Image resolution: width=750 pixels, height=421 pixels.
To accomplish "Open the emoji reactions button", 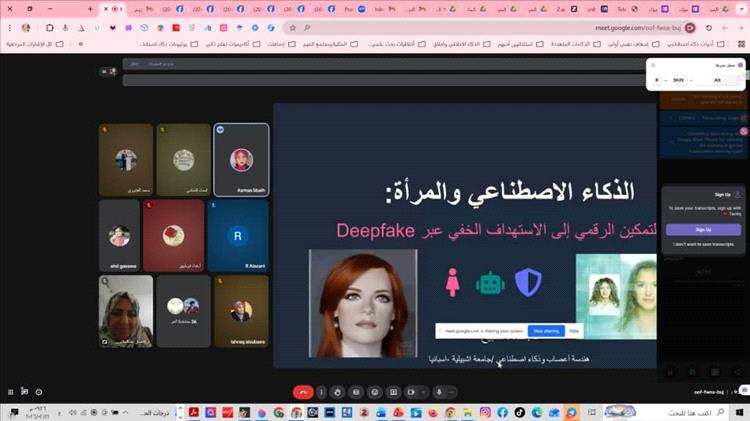I will point(374,391).
